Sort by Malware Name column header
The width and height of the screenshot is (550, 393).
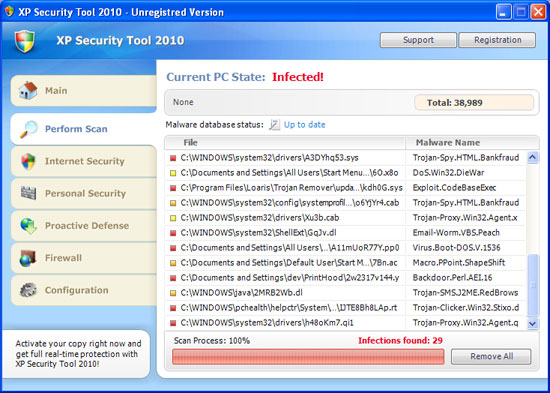point(472,143)
